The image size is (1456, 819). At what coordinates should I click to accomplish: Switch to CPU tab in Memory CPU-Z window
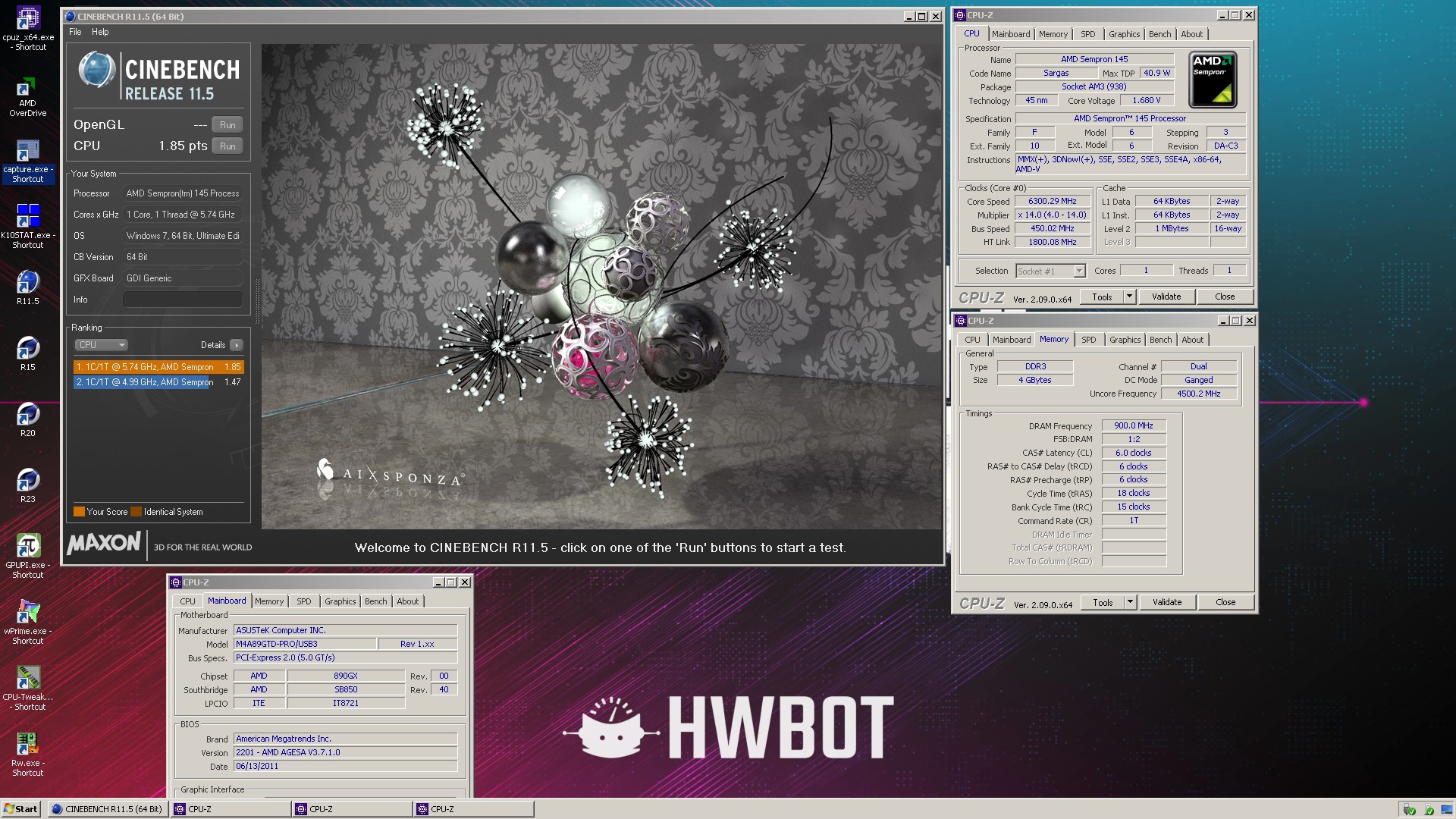point(972,340)
